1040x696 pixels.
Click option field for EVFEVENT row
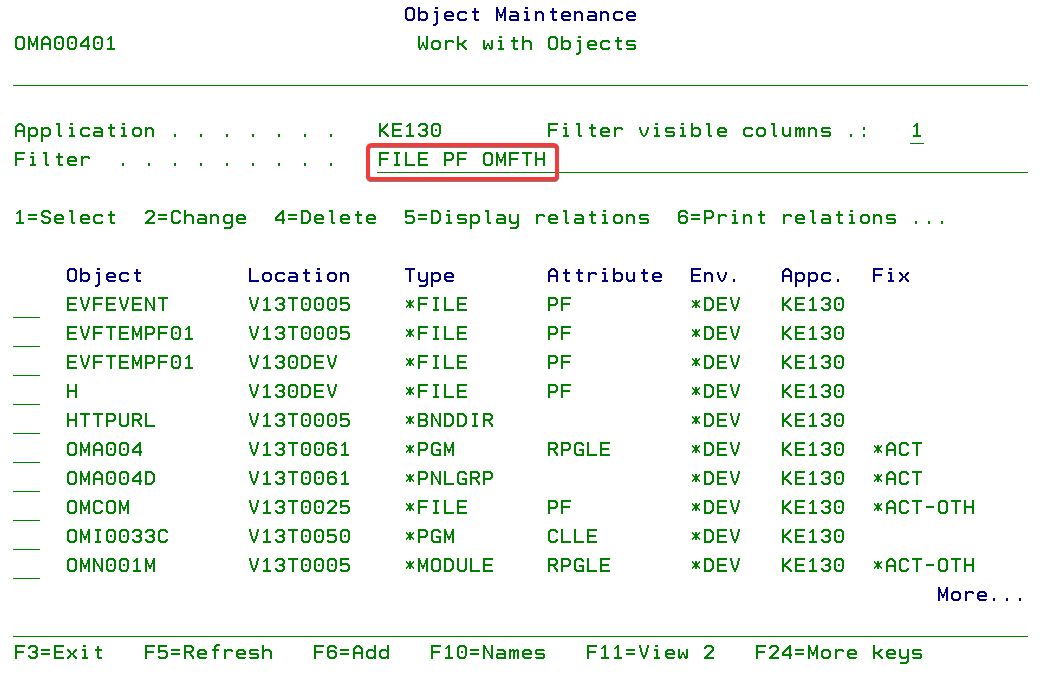pyautogui.click(x=26, y=306)
